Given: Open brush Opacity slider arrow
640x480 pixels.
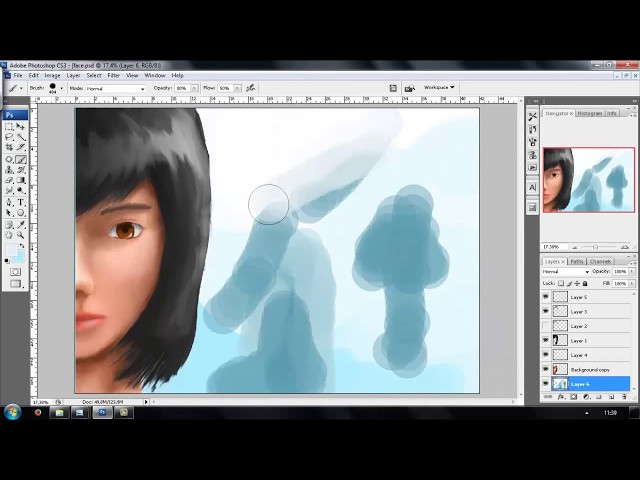Looking at the screenshot, I should point(194,88).
